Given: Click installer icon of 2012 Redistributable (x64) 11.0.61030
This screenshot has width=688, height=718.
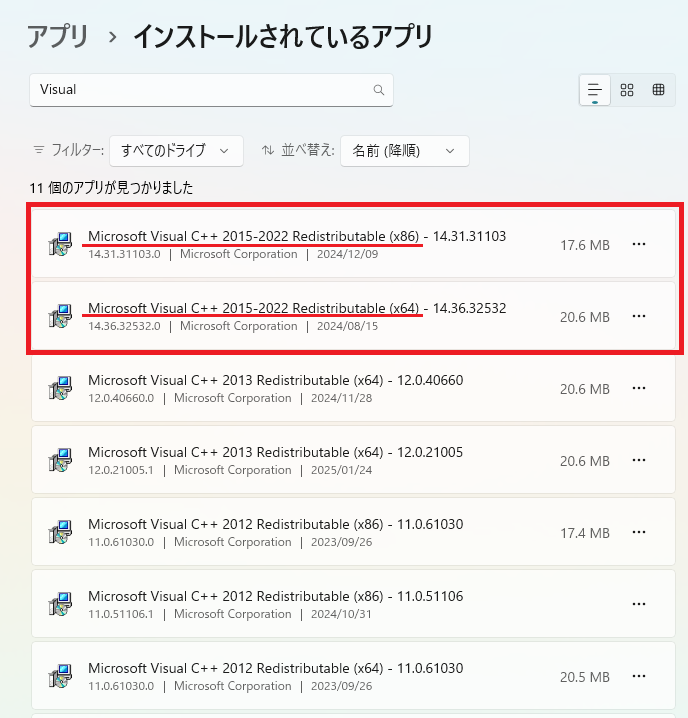Looking at the screenshot, I should click(x=60, y=676).
